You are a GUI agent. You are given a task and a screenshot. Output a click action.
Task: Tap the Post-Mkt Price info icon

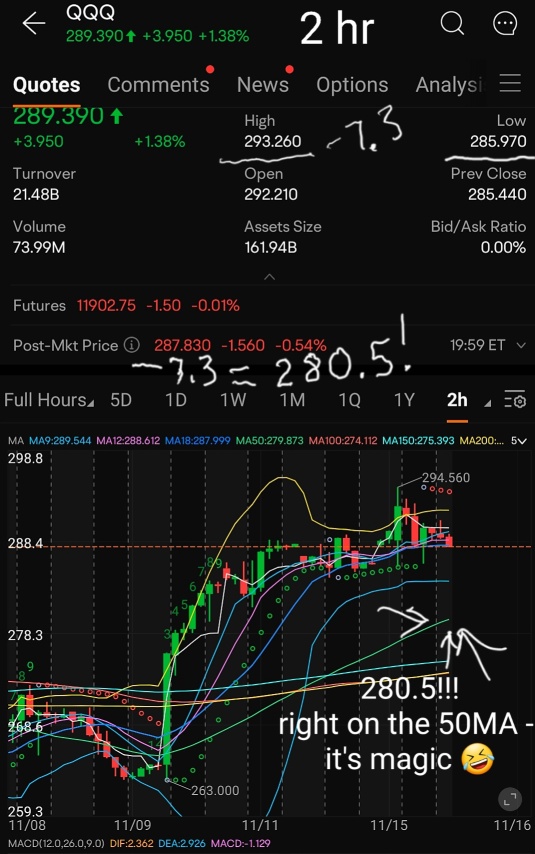[x=132, y=345]
